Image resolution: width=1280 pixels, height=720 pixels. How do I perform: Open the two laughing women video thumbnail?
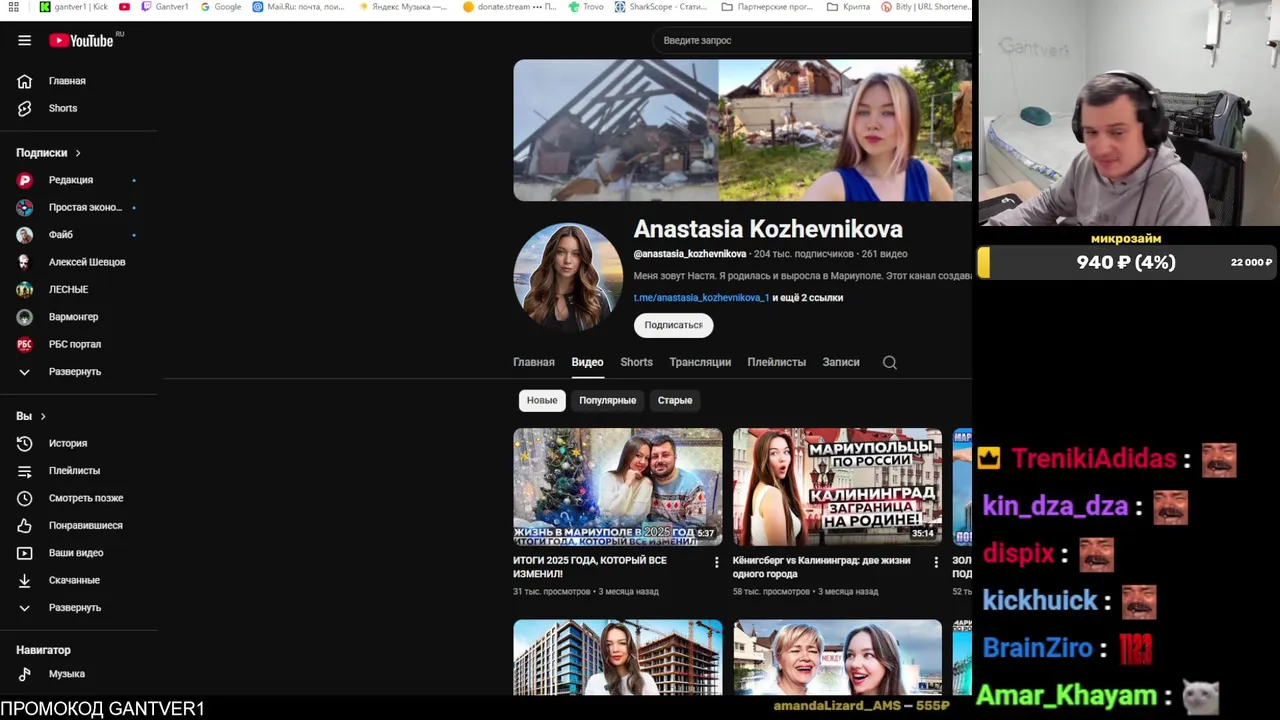tap(837, 657)
